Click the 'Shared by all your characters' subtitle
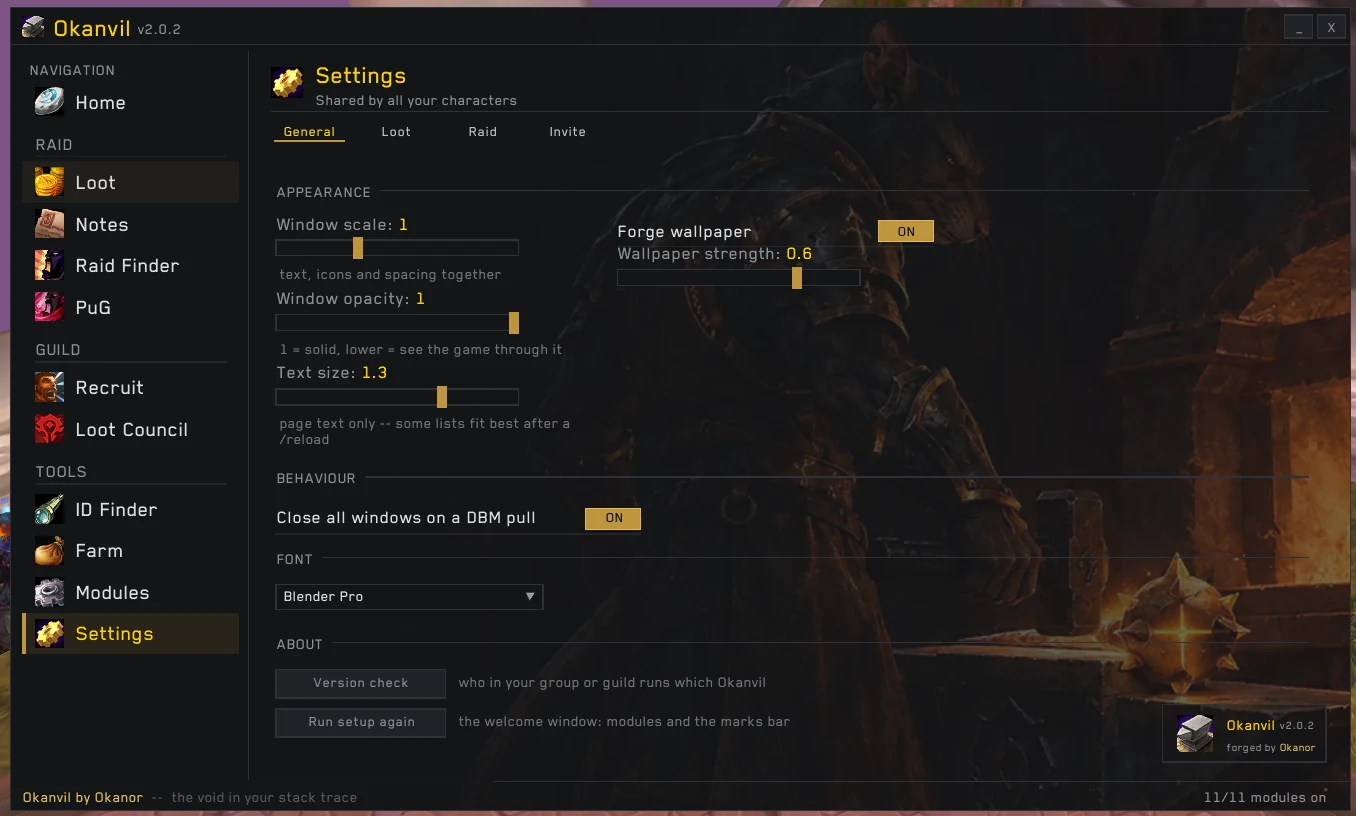The image size is (1356, 816). (x=416, y=100)
